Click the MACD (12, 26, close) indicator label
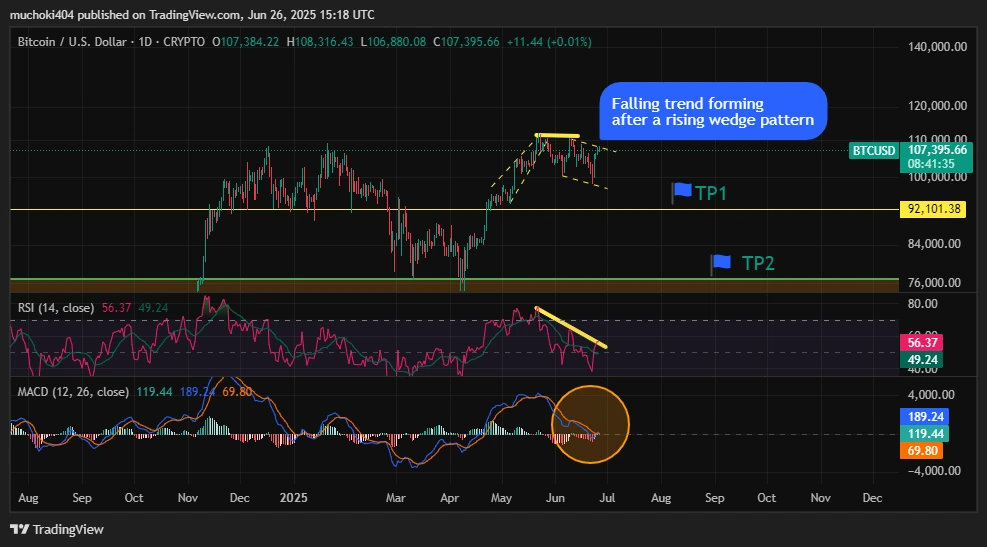This screenshot has width=987, height=547. tap(72, 391)
